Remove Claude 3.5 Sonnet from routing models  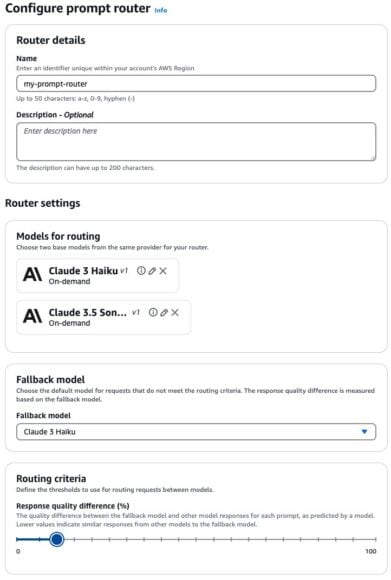point(175,313)
